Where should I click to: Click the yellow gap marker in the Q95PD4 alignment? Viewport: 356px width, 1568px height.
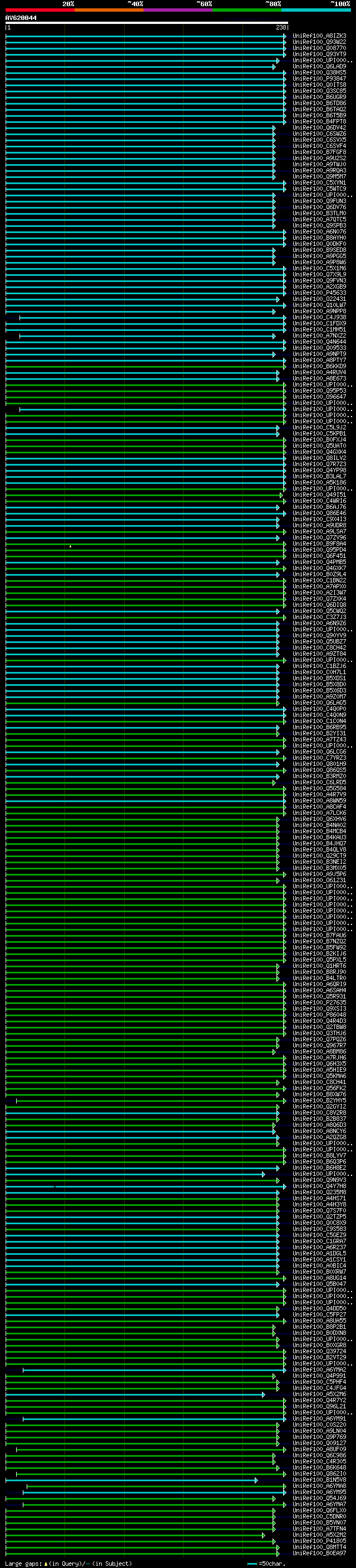(70, 546)
